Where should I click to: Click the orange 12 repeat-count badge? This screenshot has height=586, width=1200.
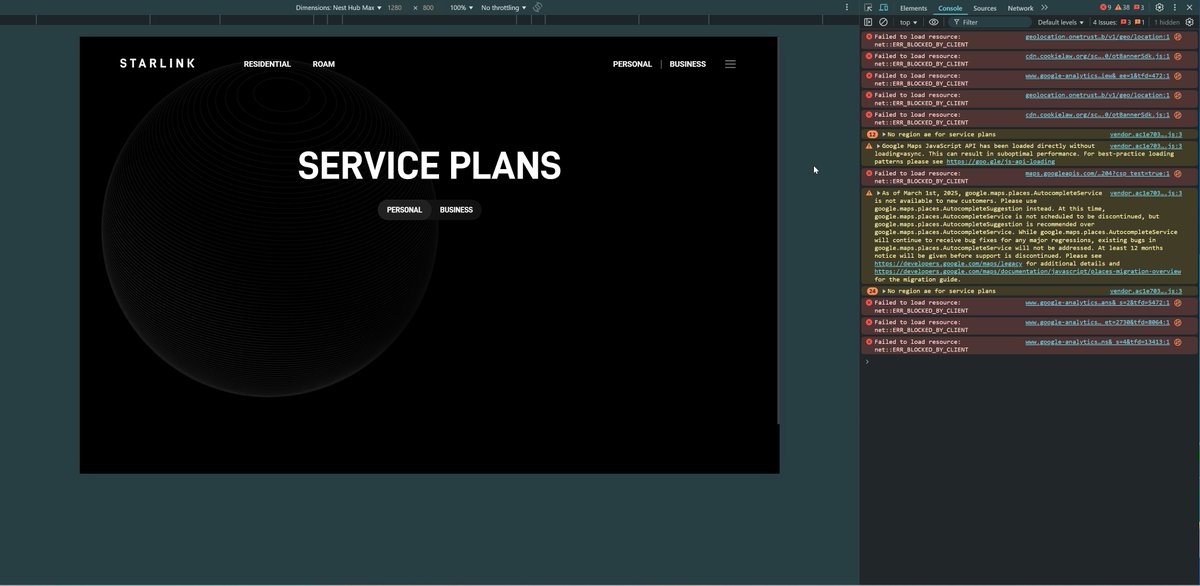pyautogui.click(x=872, y=134)
